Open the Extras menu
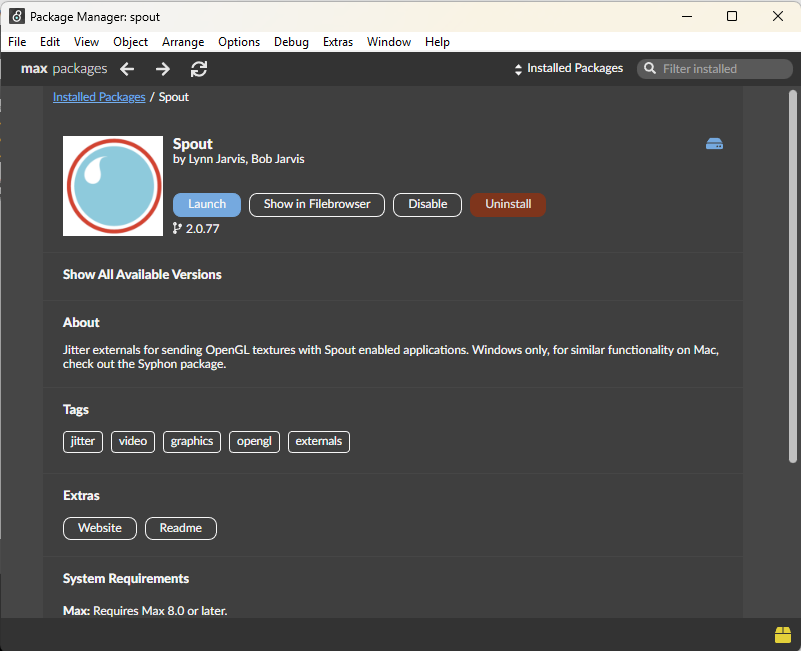 [337, 42]
